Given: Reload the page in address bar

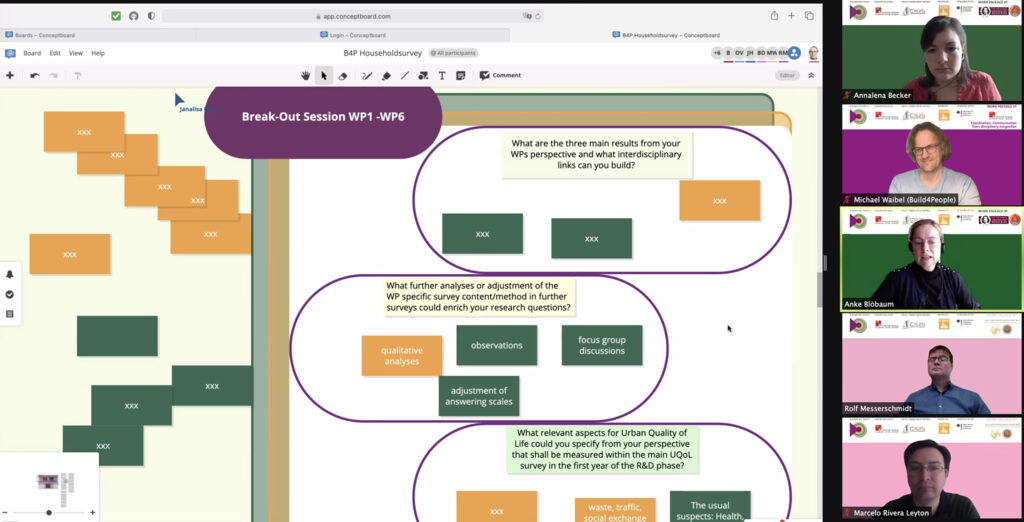Looking at the screenshot, I should tap(538, 16).
